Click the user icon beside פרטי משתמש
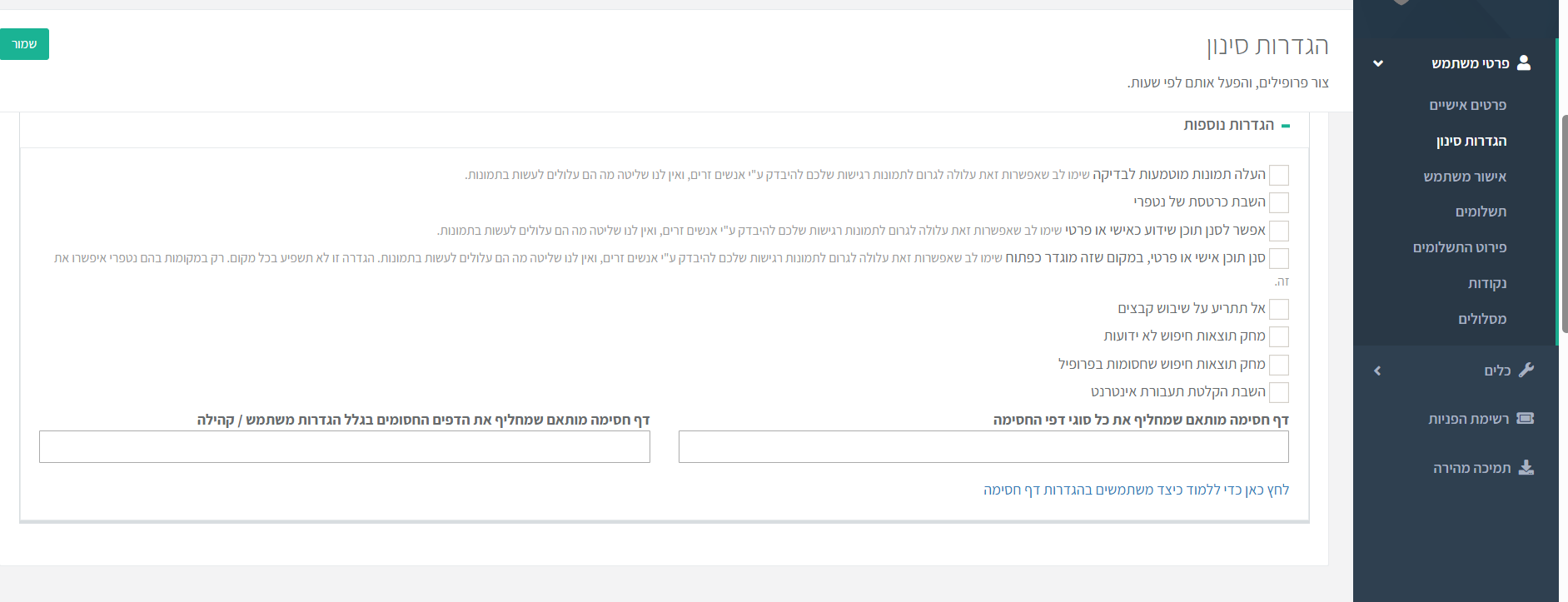This screenshot has width=1568, height=602. pyautogui.click(x=1524, y=63)
